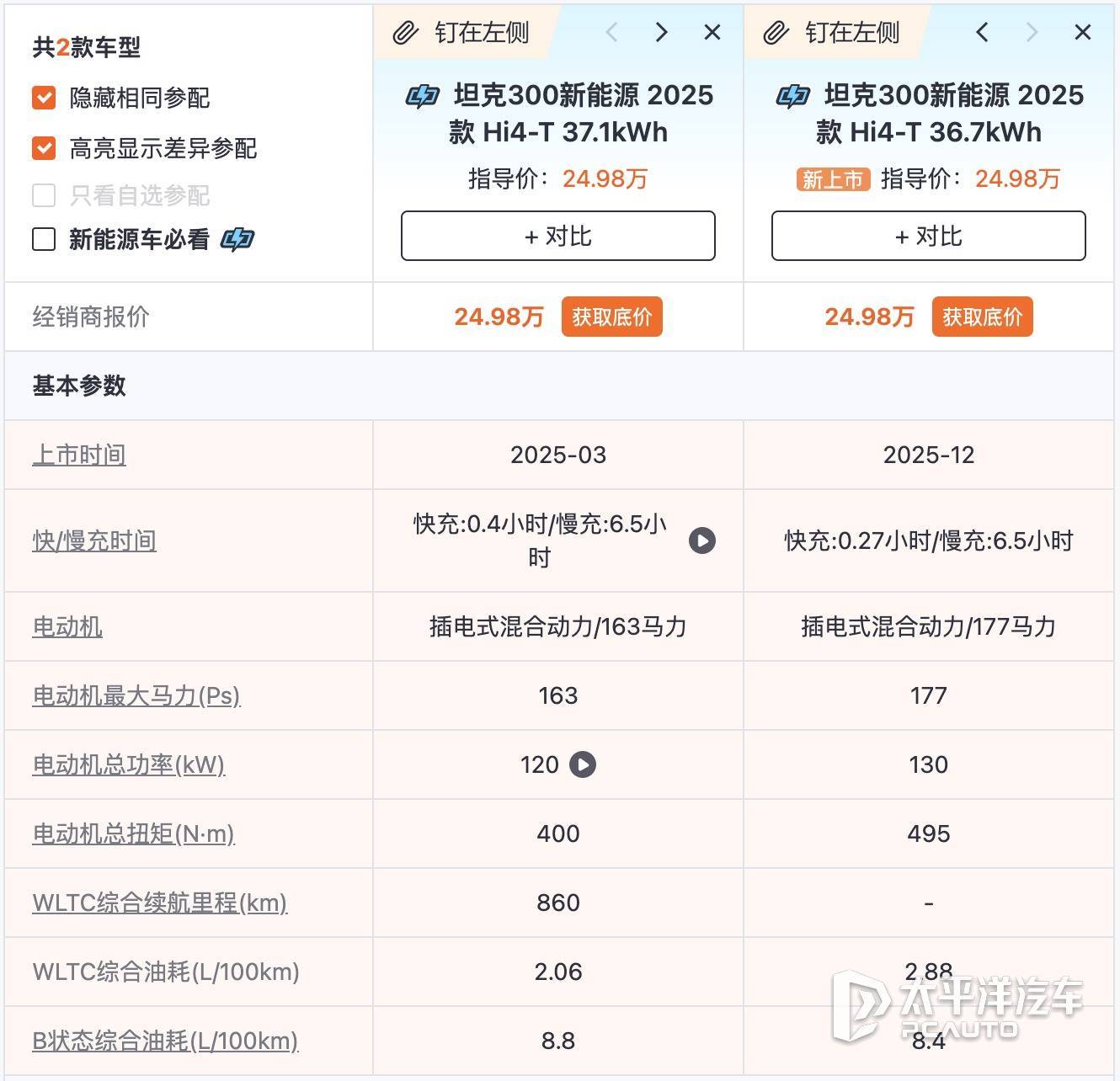
Task: Get lowest price for 37.1kWh model
Action: tap(611, 317)
